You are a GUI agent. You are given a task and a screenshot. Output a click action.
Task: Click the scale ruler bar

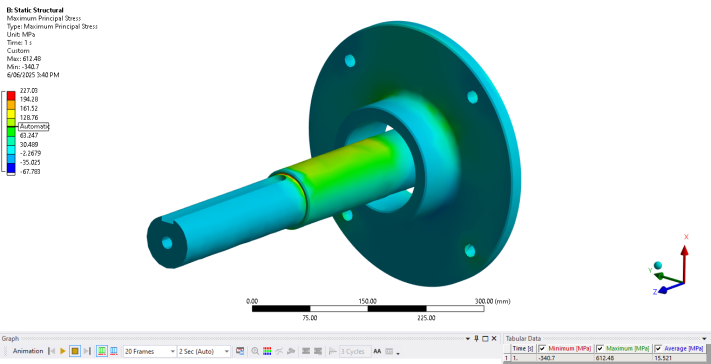pos(368,309)
